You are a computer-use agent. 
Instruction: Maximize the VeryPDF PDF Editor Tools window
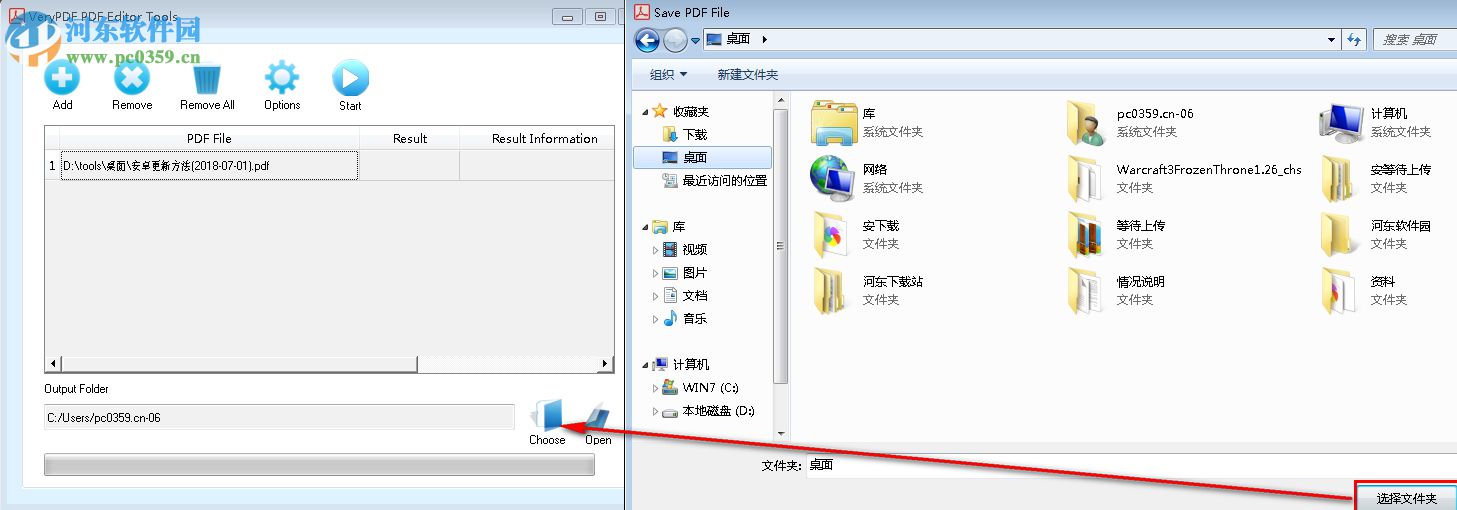[x=601, y=16]
